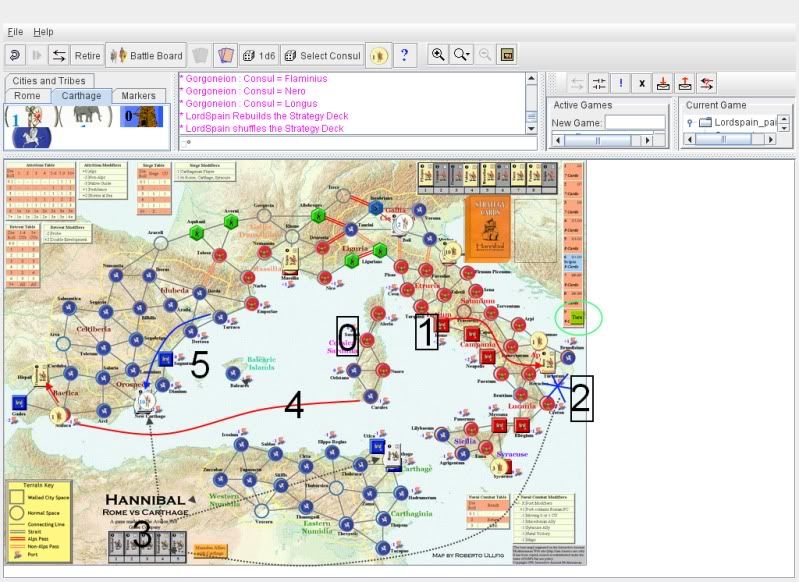799x582 pixels.
Task: Click the step forward through logfile icon
Action: [37, 55]
